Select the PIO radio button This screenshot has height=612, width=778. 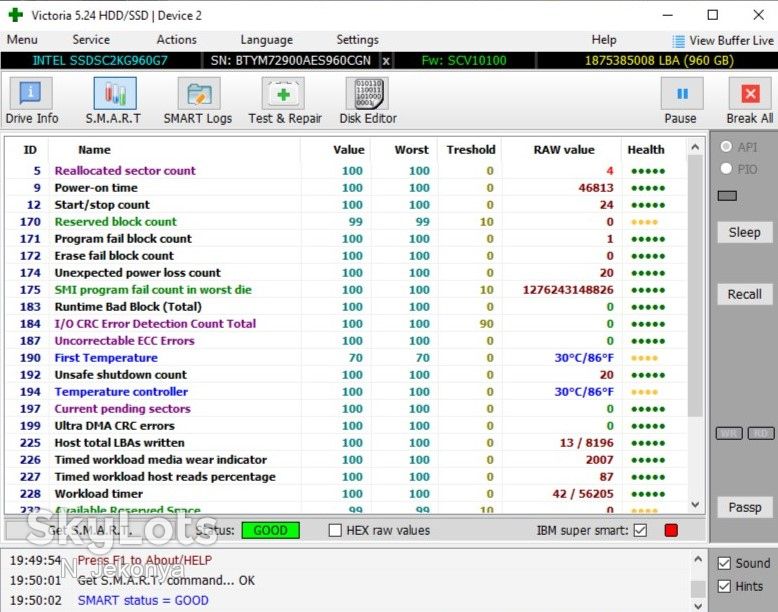(x=726, y=169)
